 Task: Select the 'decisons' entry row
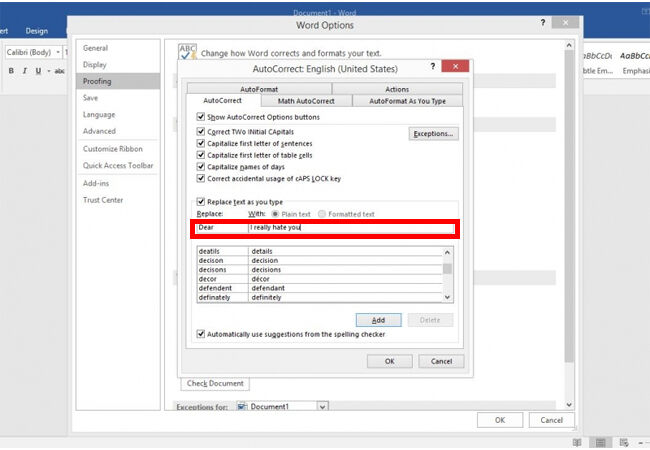[320, 270]
